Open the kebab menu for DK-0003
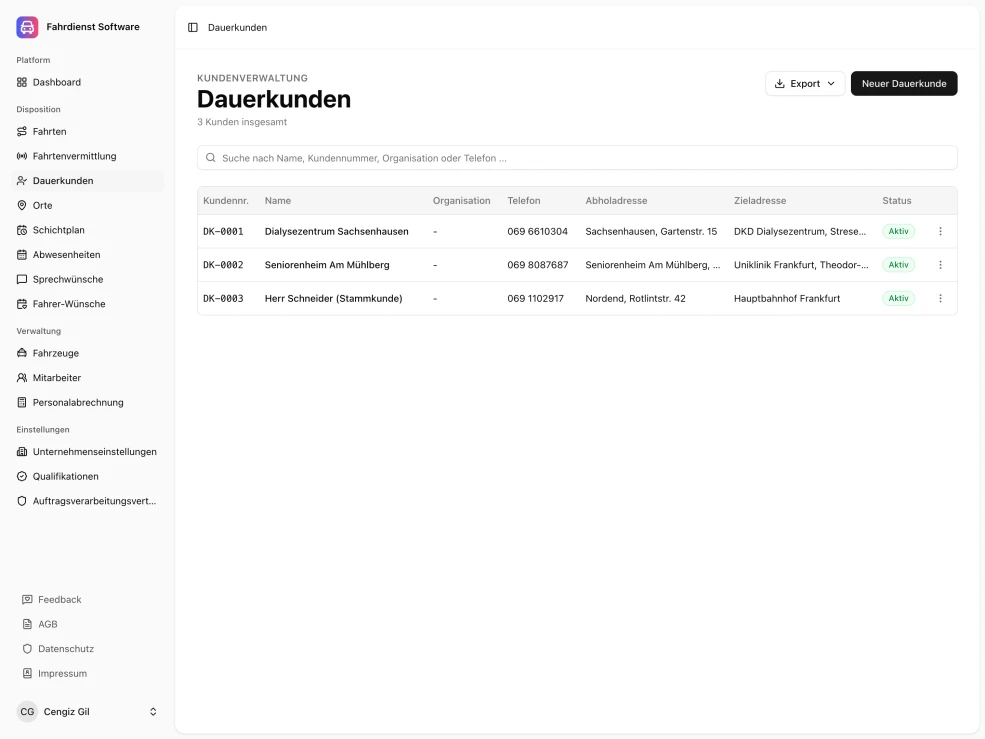Screen dimensions: 985x739 coord(939,298)
